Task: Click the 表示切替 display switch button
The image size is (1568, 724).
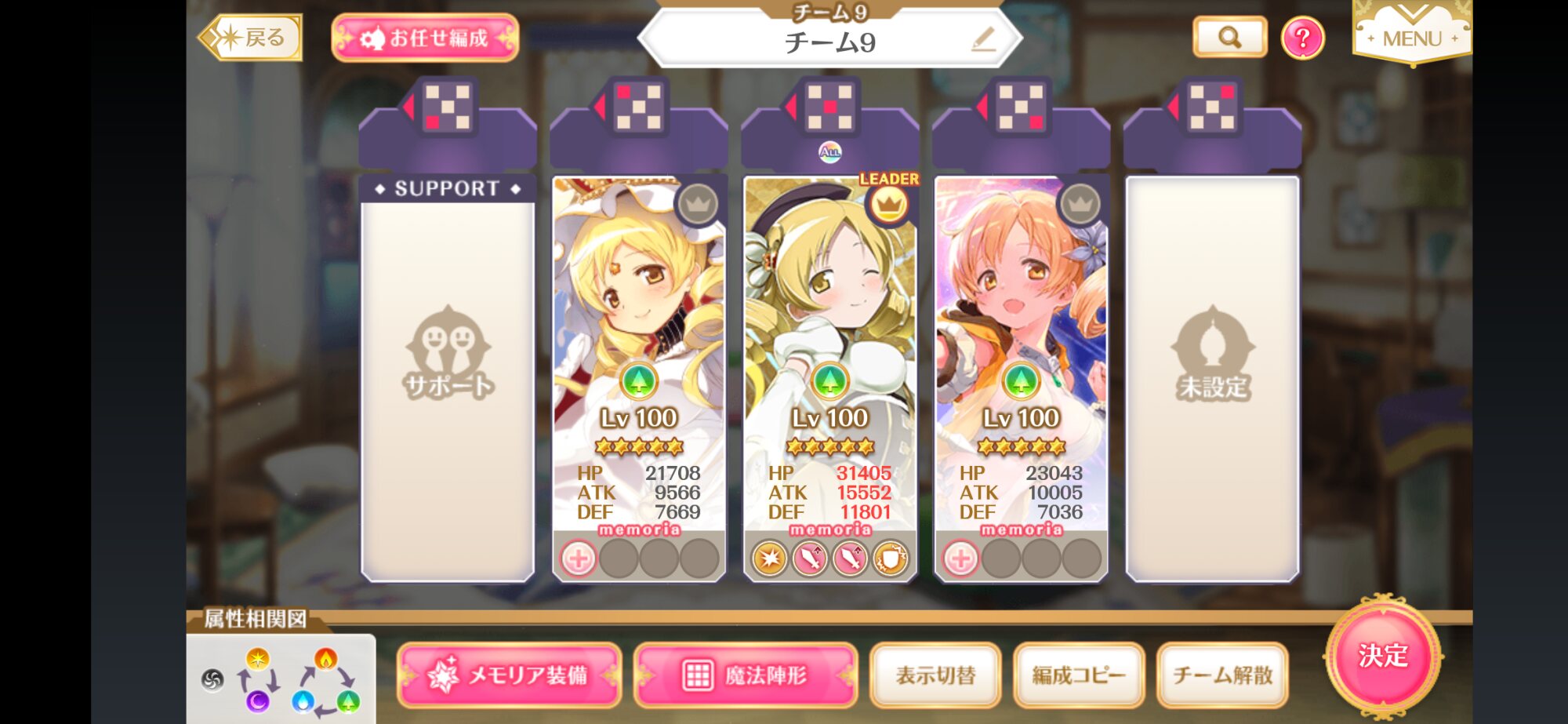Action: pyautogui.click(x=935, y=675)
